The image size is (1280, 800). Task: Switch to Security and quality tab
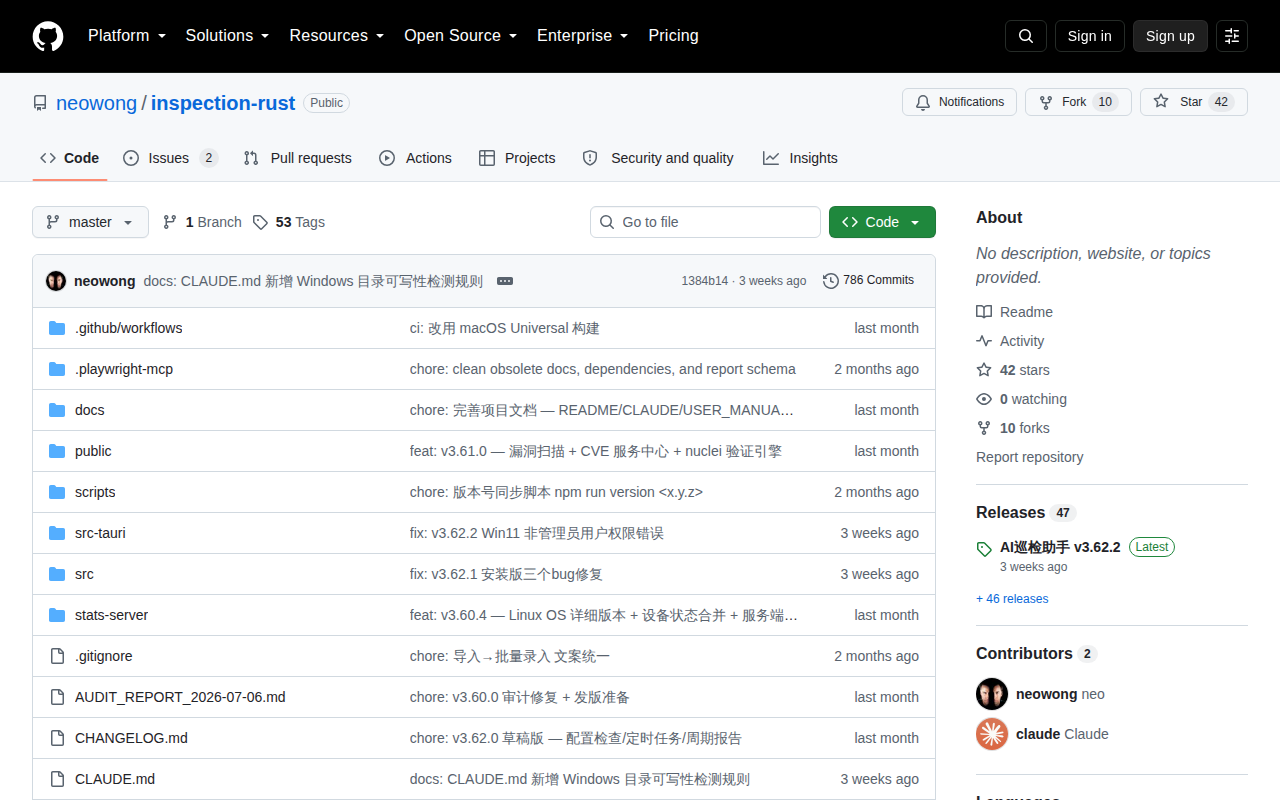tap(658, 158)
